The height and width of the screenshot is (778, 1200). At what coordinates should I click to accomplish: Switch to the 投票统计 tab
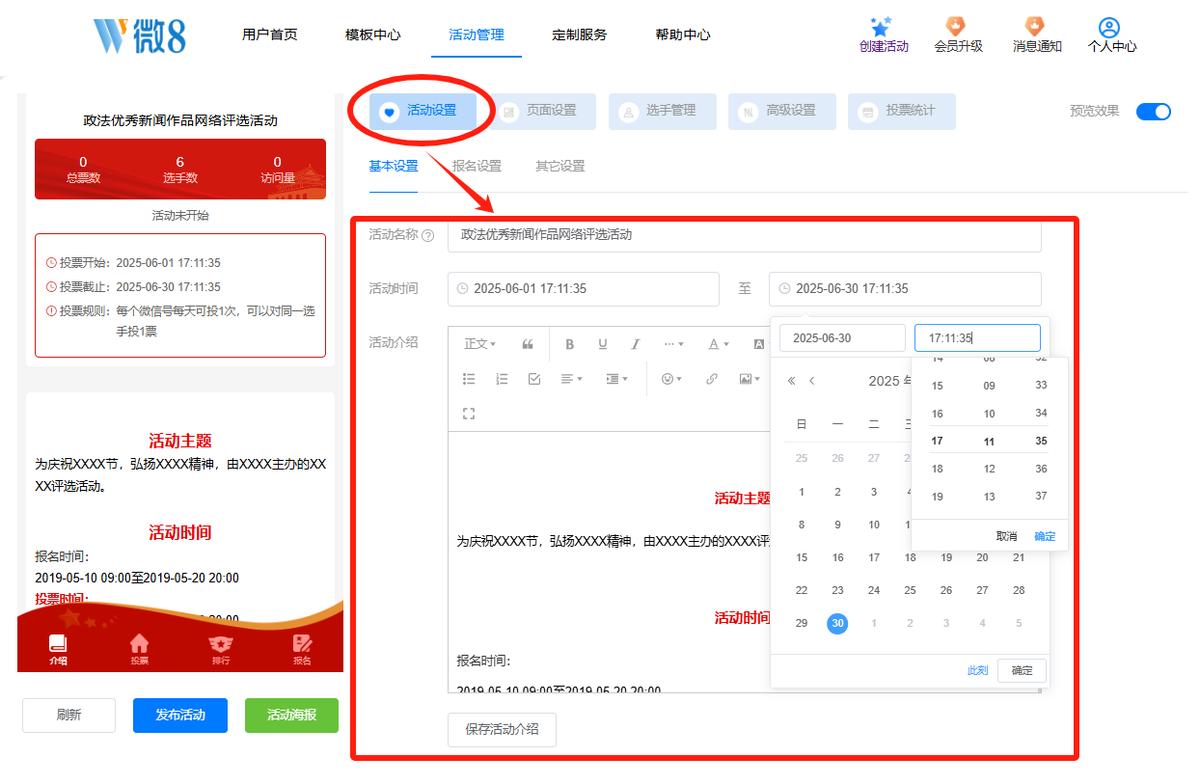(902, 111)
